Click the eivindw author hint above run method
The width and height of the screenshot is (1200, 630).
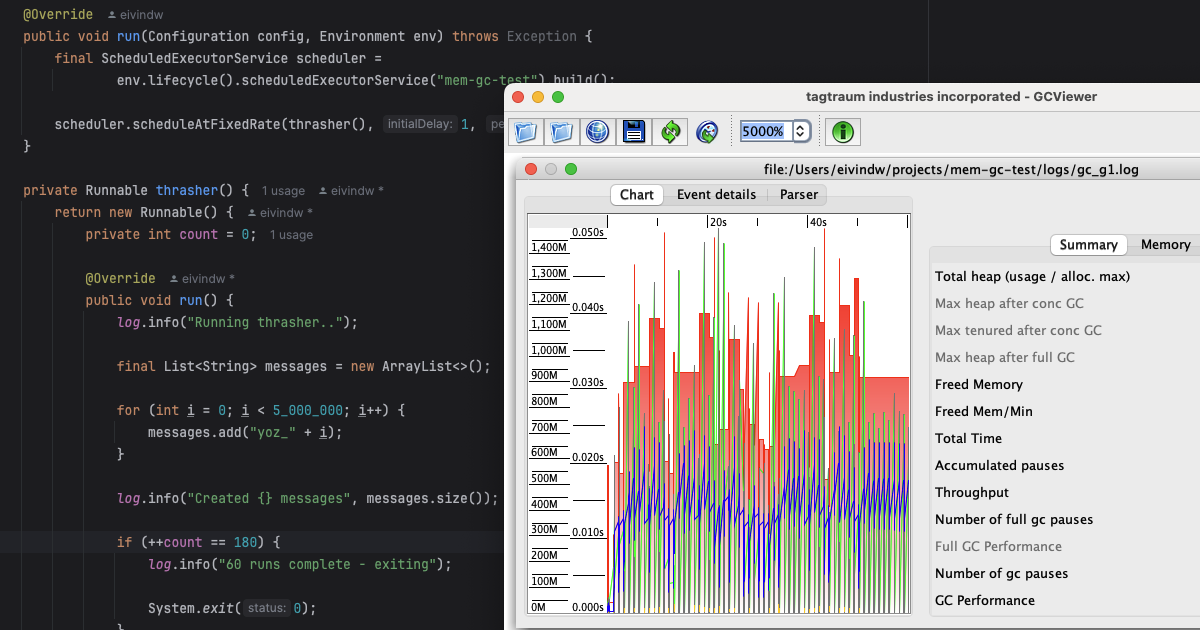tap(137, 16)
